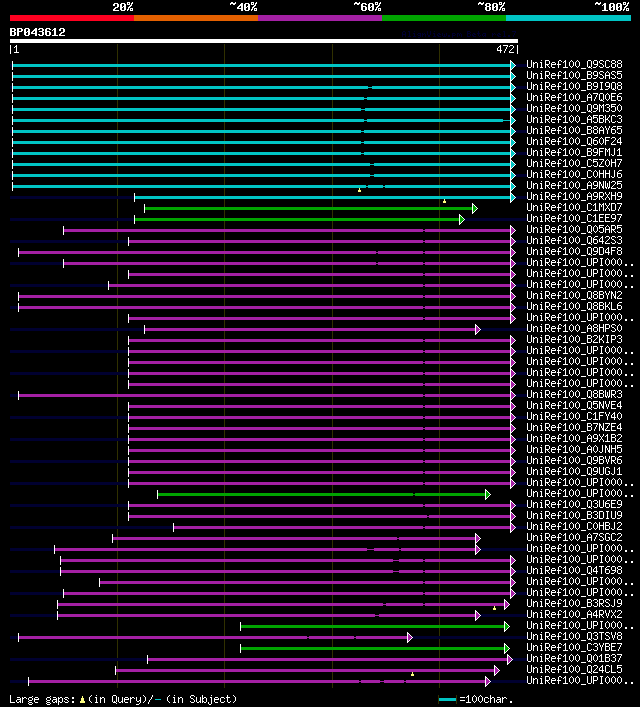Select label UniRef100_C1EE97

(574, 218)
